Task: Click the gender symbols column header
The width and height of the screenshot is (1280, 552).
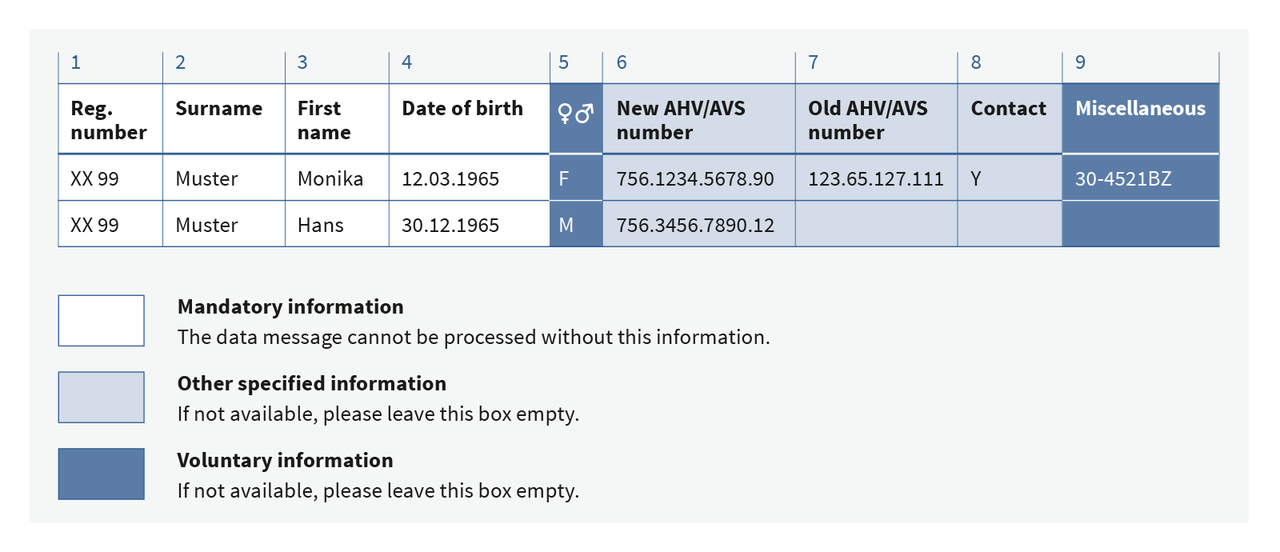Action: pos(576,118)
